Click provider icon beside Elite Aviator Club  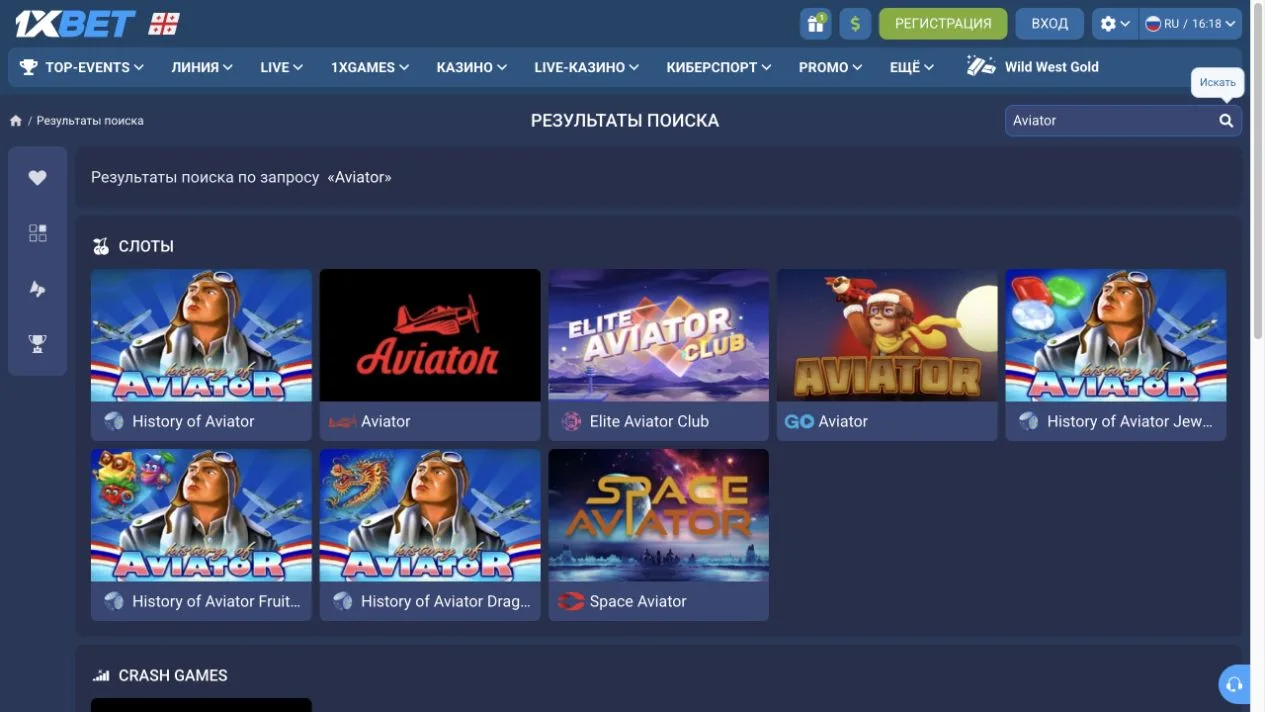[x=571, y=421]
